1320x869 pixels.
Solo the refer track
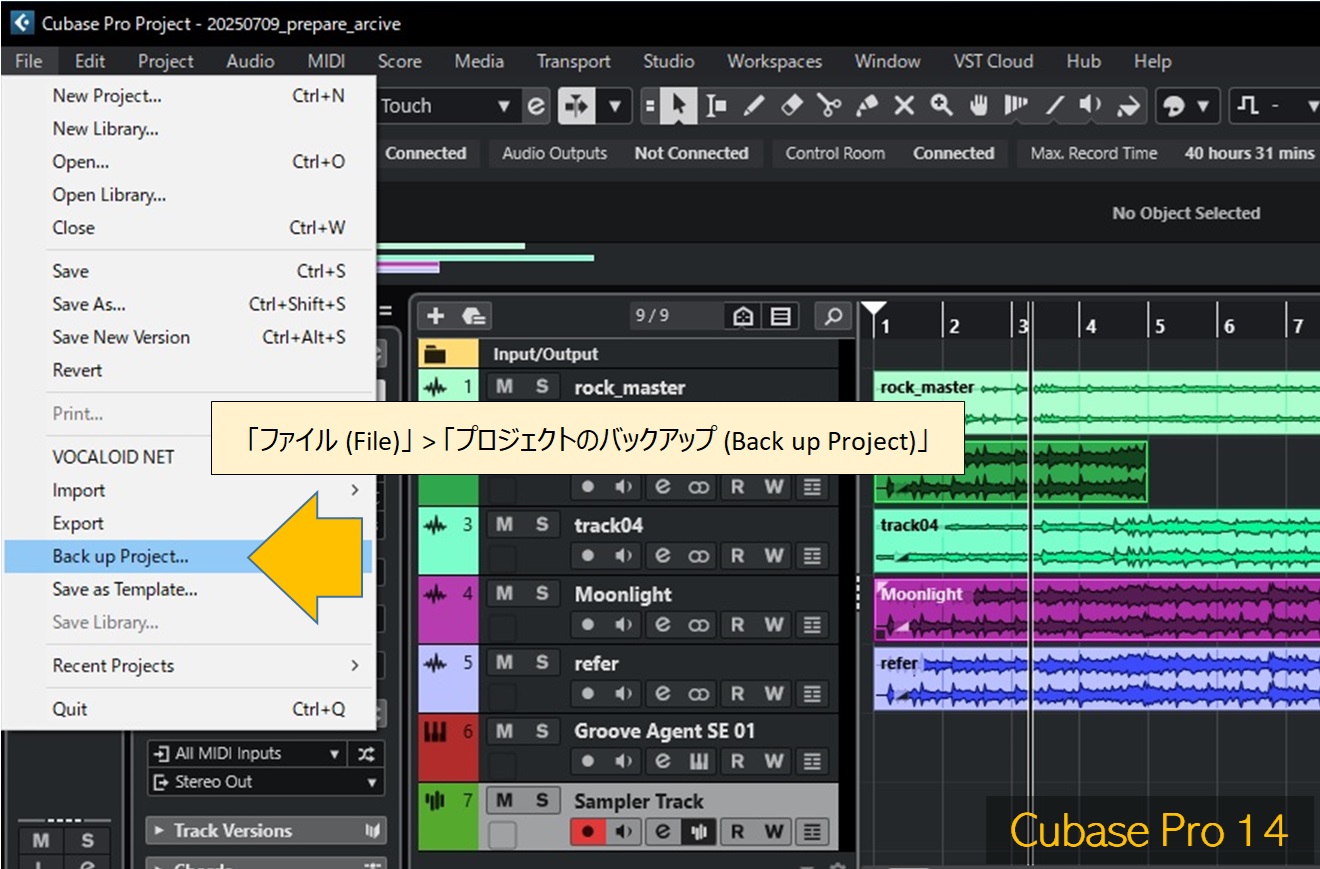(541, 662)
